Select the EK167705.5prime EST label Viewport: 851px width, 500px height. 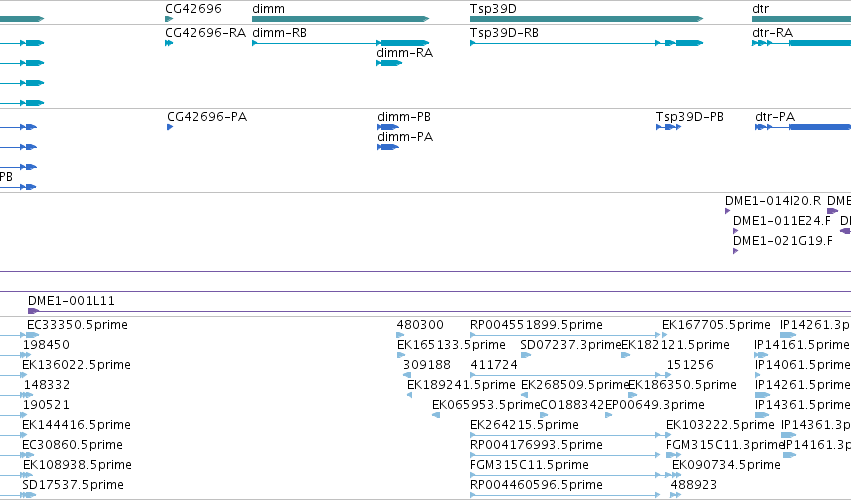click(x=716, y=325)
